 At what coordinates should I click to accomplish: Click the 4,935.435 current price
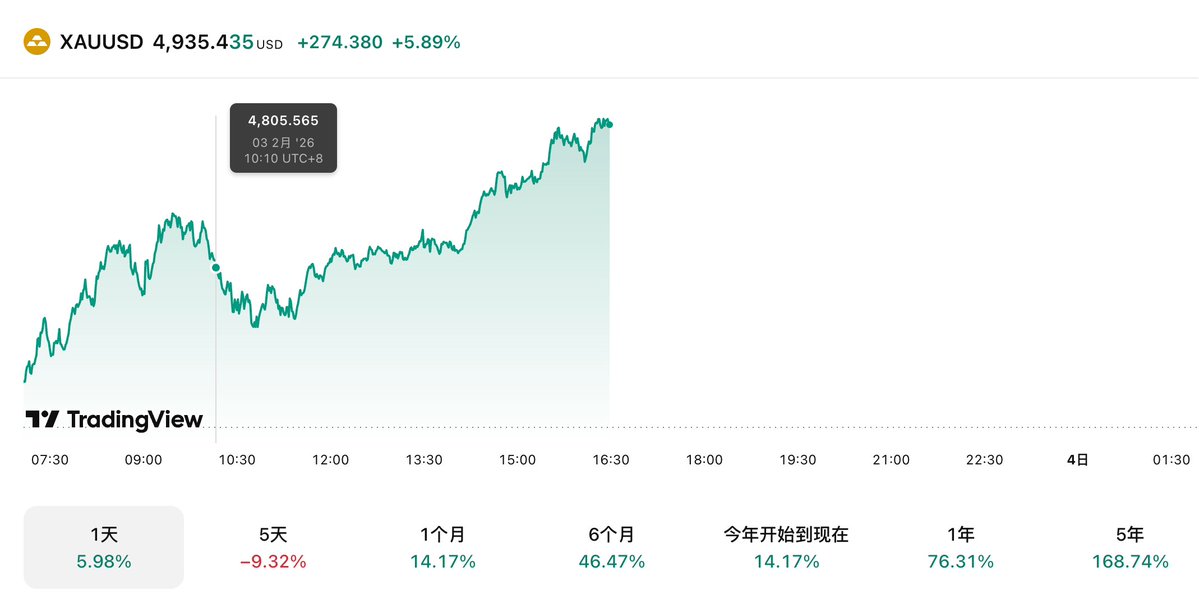(202, 43)
